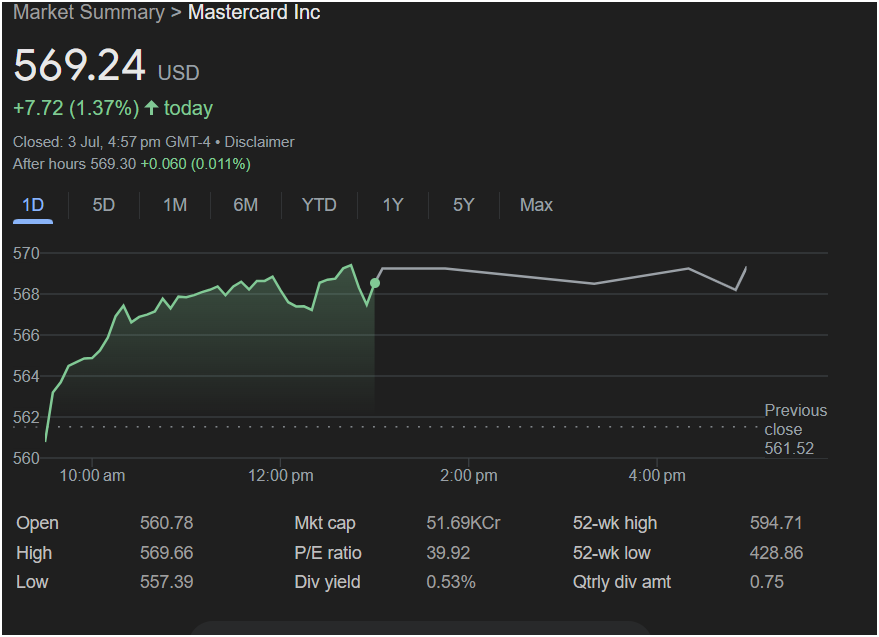Click the green price marker dot on chart
The image size is (879, 637).
tap(375, 284)
